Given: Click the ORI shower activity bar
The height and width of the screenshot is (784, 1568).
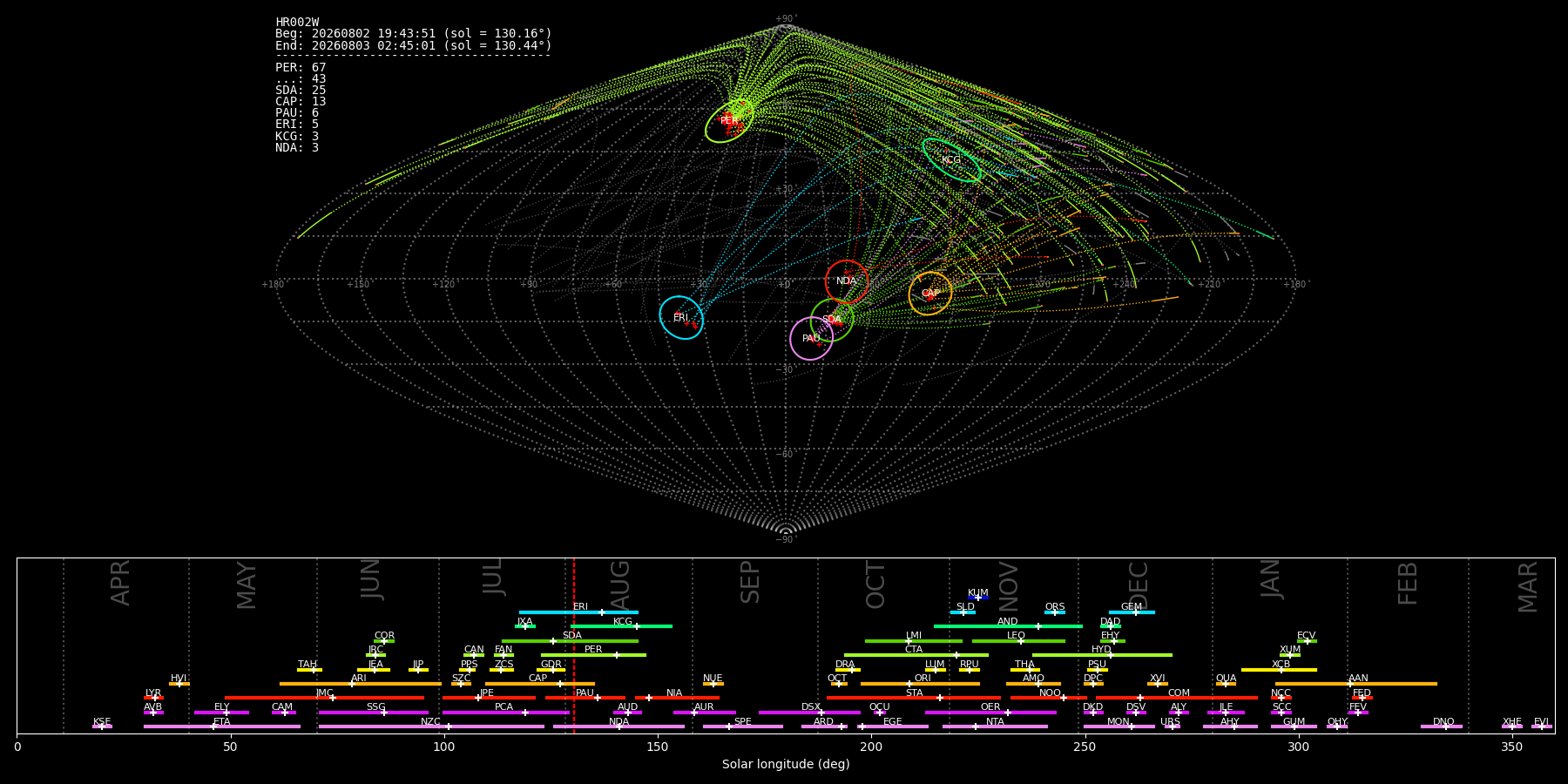Looking at the screenshot, I should (920, 684).
